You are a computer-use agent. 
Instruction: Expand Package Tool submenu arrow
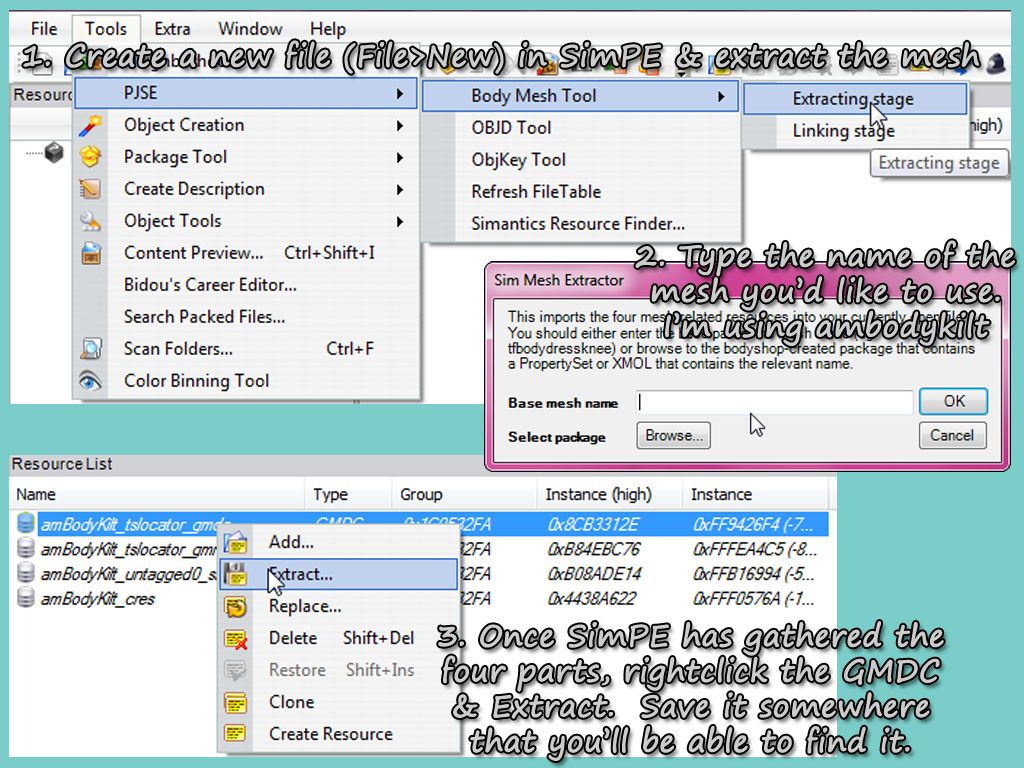click(x=400, y=157)
